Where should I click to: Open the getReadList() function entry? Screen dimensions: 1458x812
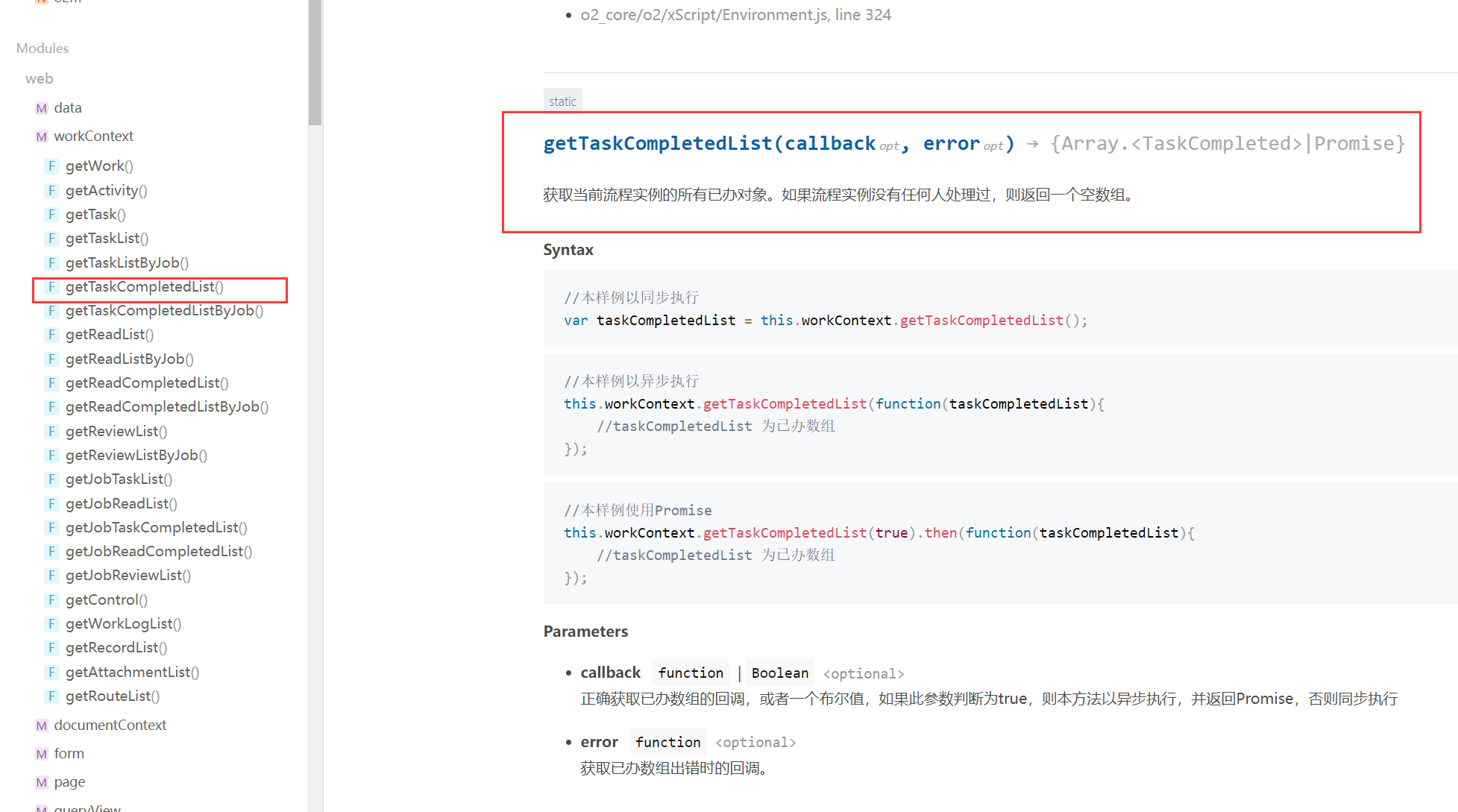[110, 334]
